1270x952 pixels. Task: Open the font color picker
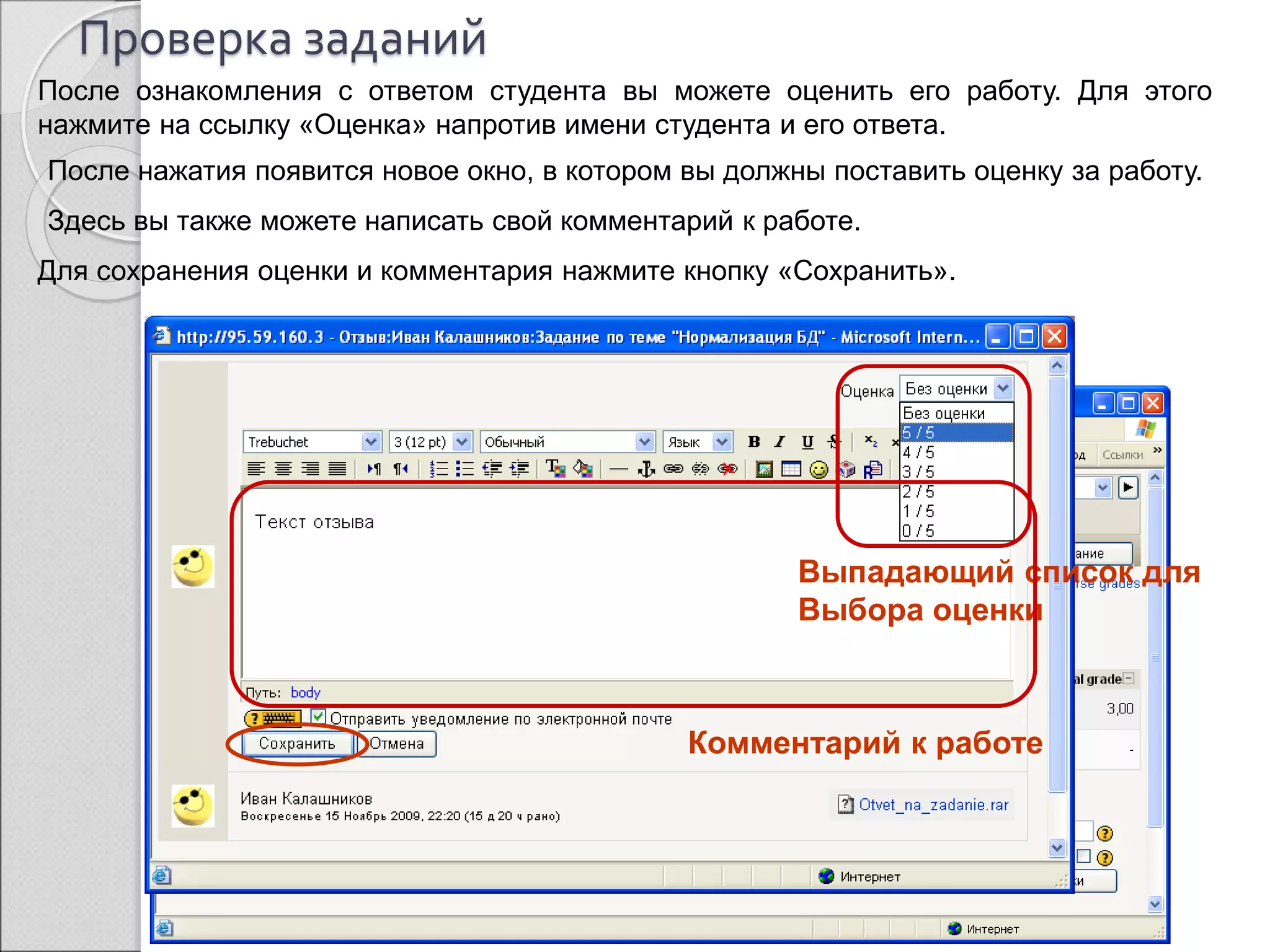(555, 469)
